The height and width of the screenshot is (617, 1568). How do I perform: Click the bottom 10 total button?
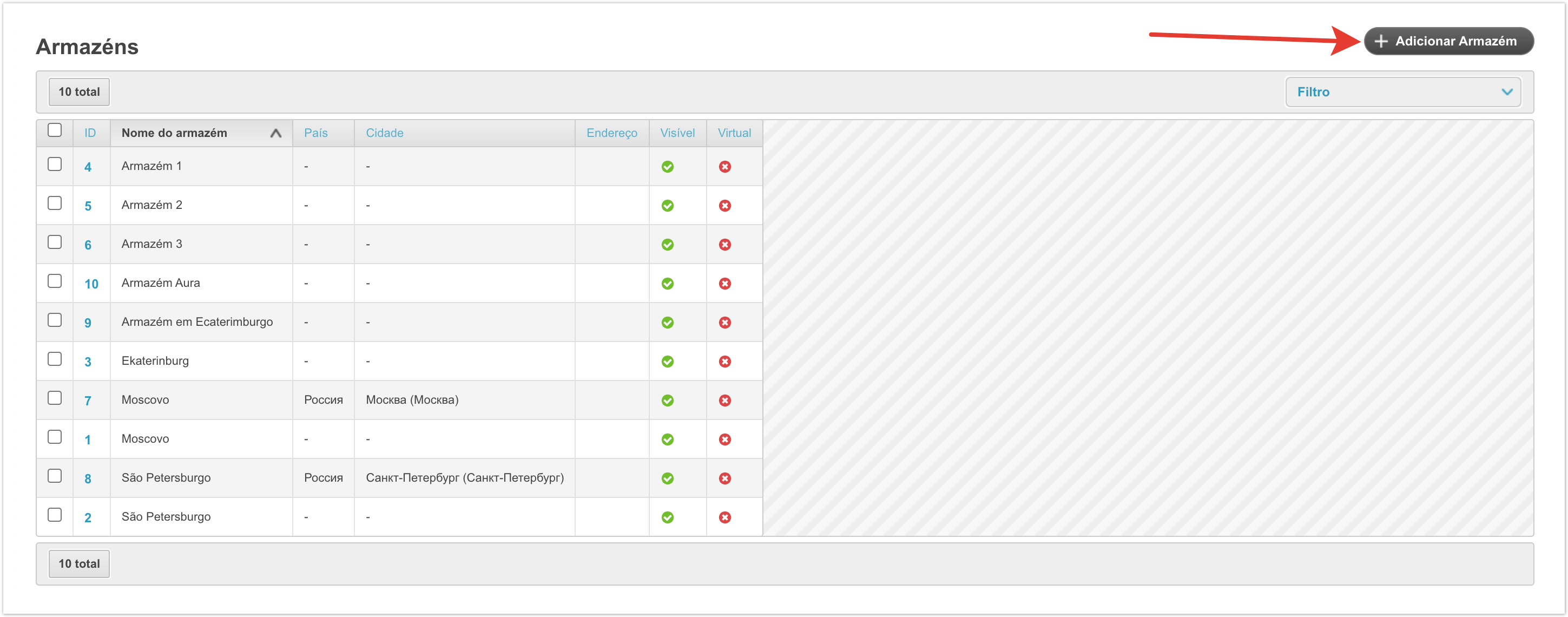79,563
